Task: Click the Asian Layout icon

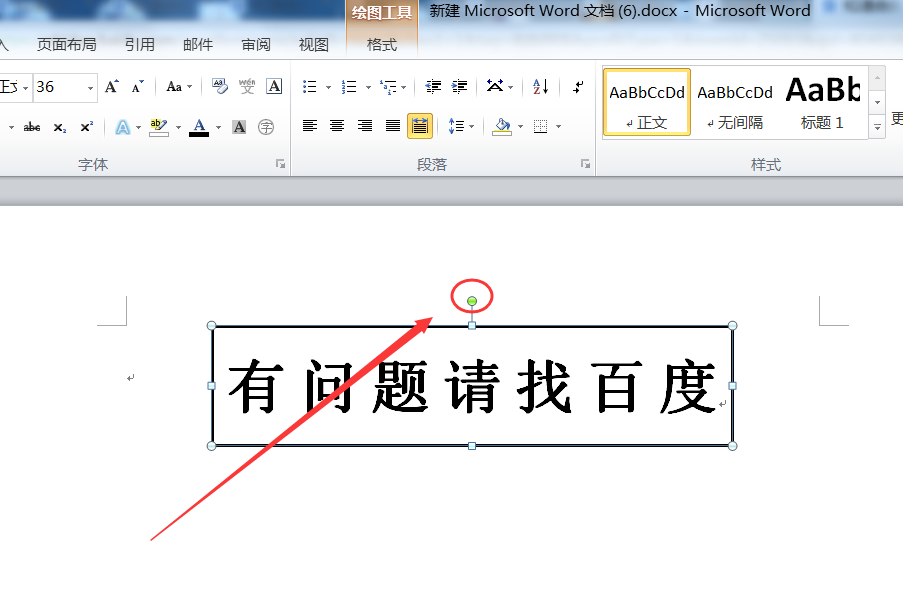Action: pos(495,86)
